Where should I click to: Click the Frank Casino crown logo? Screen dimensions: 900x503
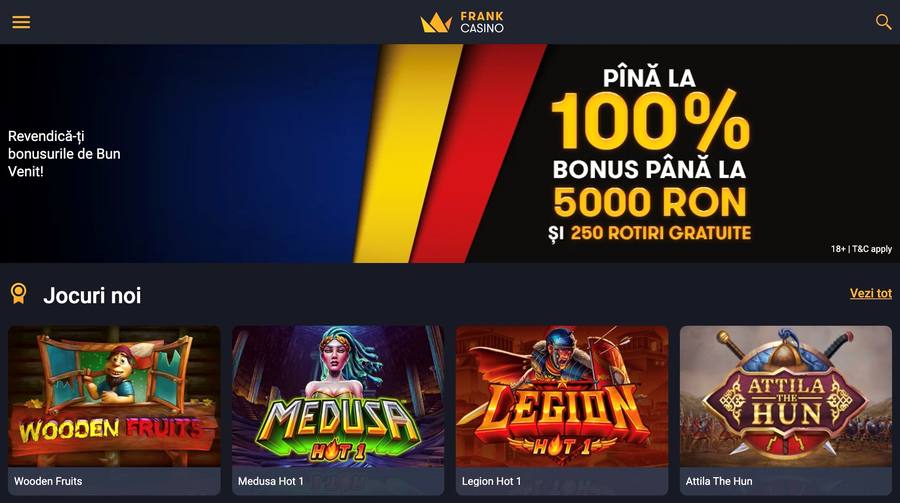(436, 22)
